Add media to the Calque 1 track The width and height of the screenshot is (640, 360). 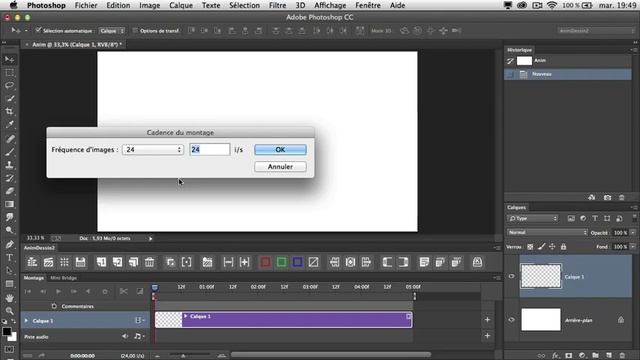(x=487, y=320)
